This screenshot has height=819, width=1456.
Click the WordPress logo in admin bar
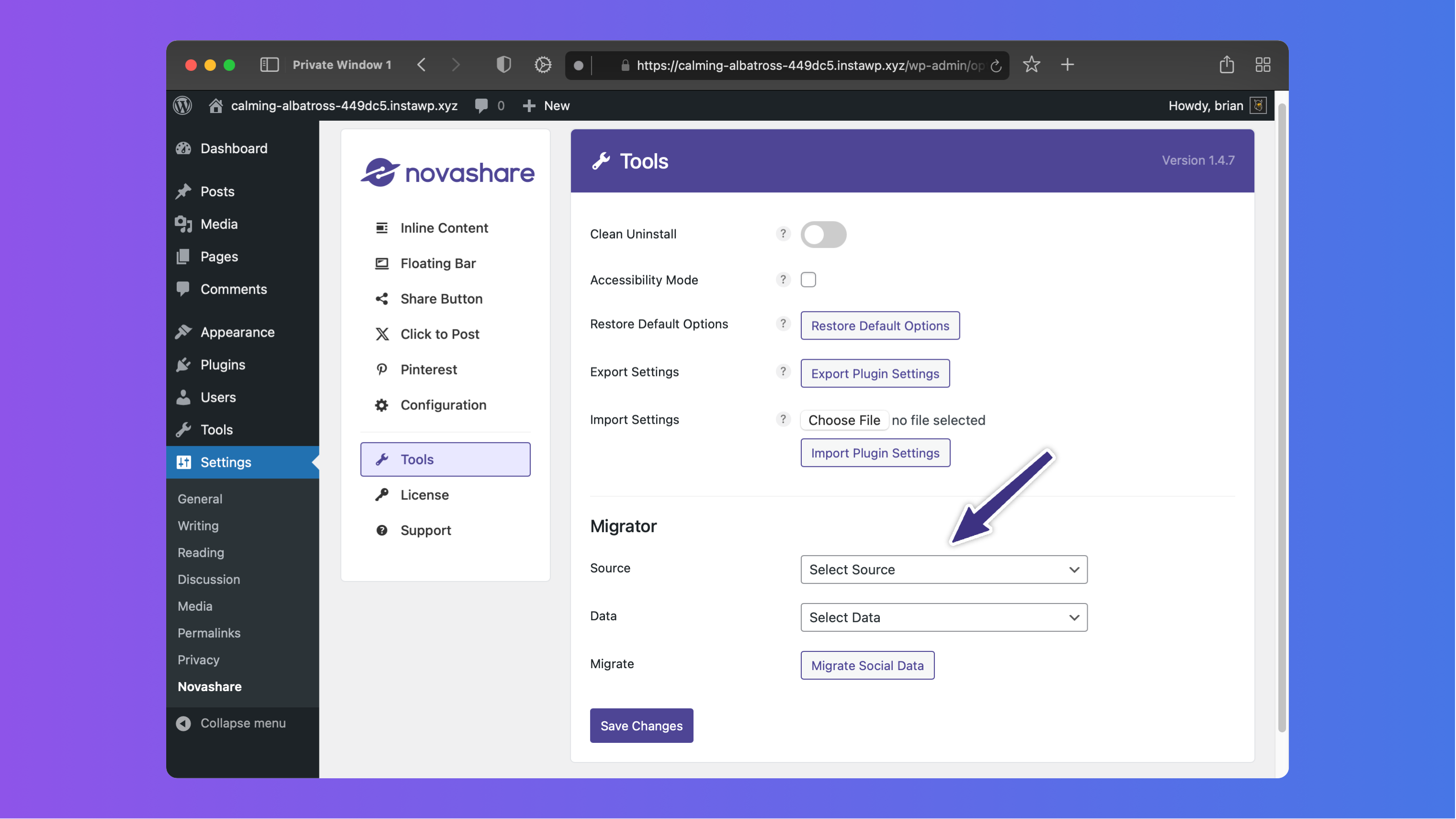pyautogui.click(x=182, y=106)
